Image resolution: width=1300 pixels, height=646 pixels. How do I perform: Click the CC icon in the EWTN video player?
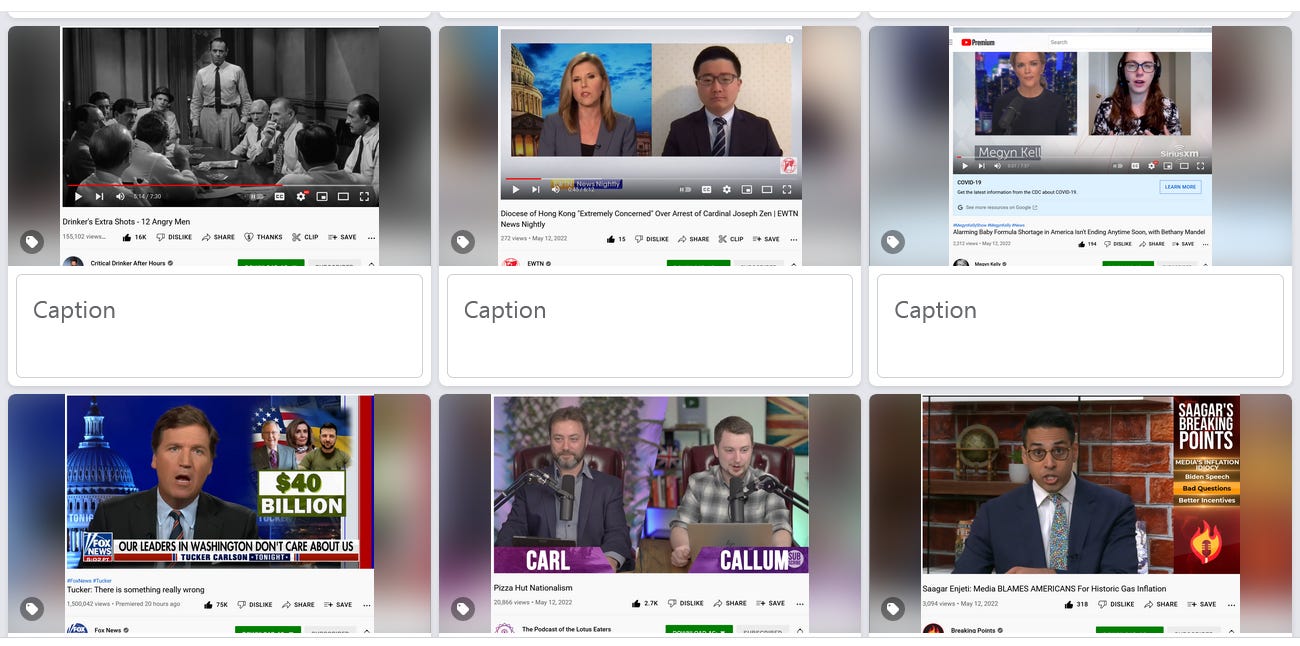coord(706,189)
